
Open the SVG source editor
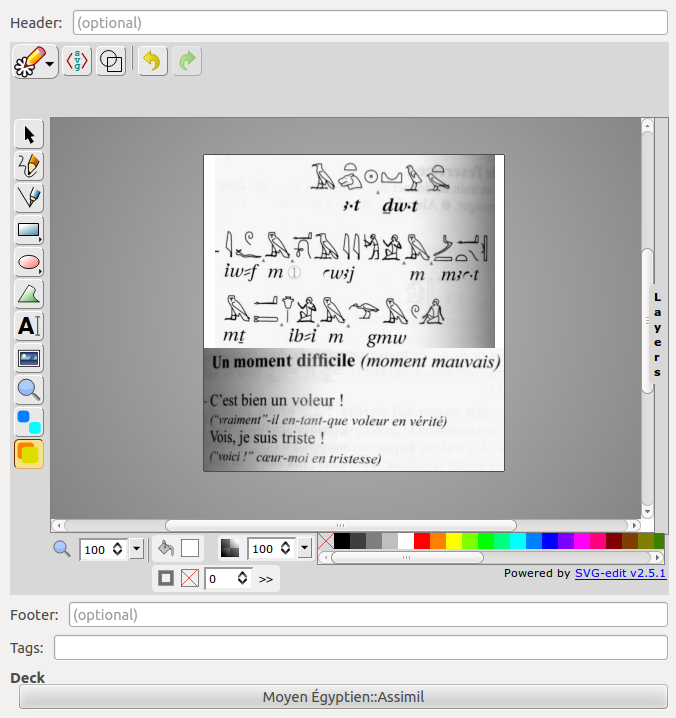(77, 61)
